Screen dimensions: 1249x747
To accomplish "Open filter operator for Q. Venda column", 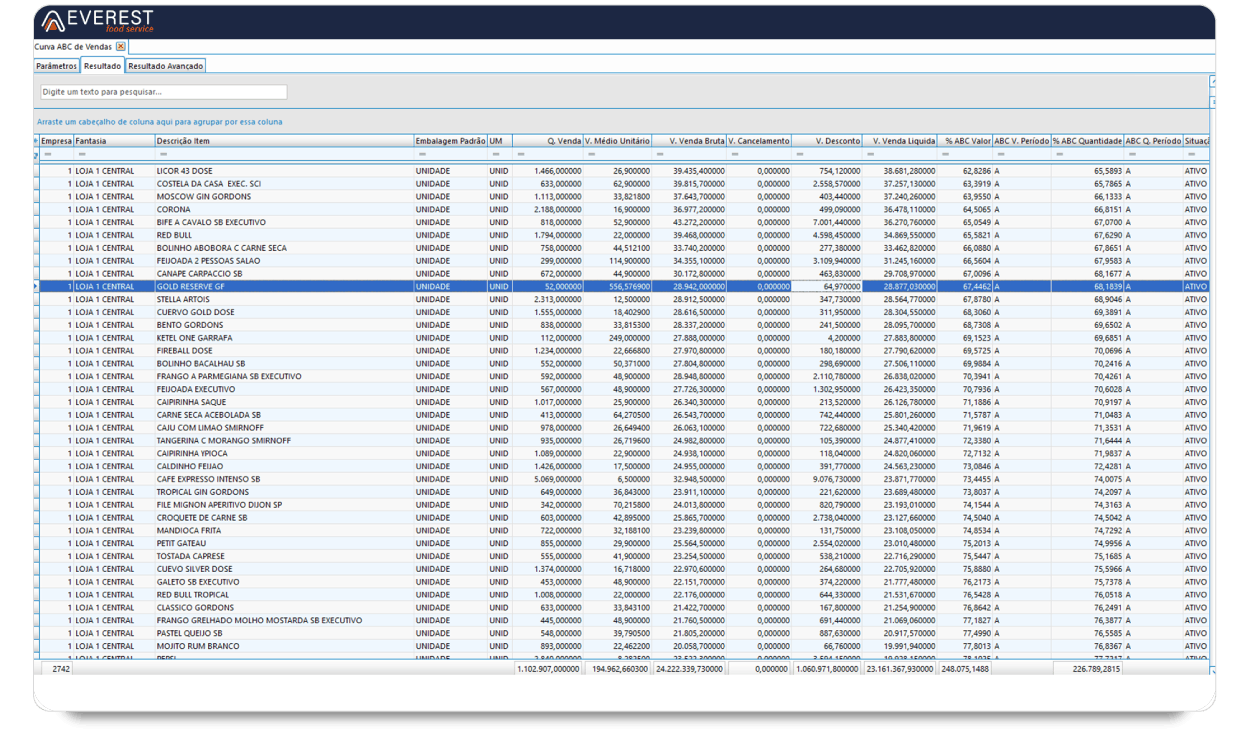I will (521, 154).
